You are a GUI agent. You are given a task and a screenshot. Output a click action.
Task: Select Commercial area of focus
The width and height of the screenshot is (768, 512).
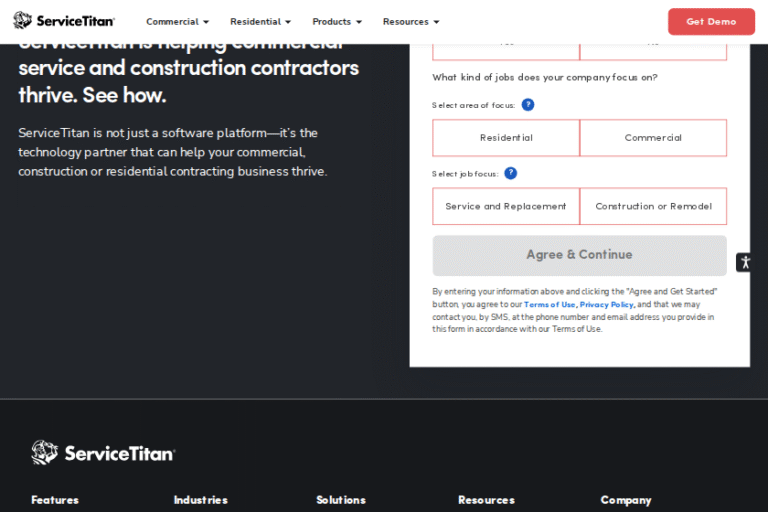pyautogui.click(x=653, y=138)
